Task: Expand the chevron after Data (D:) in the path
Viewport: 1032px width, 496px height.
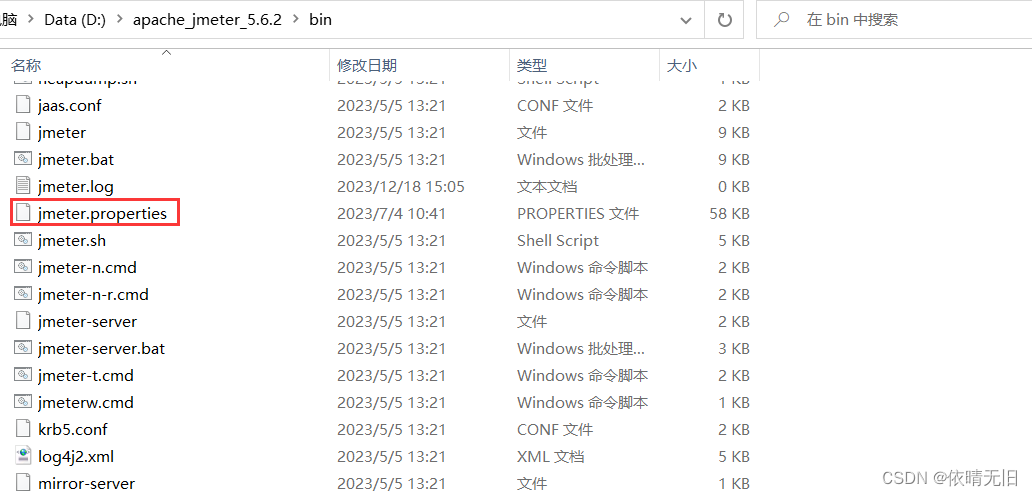Action: pos(119,20)
